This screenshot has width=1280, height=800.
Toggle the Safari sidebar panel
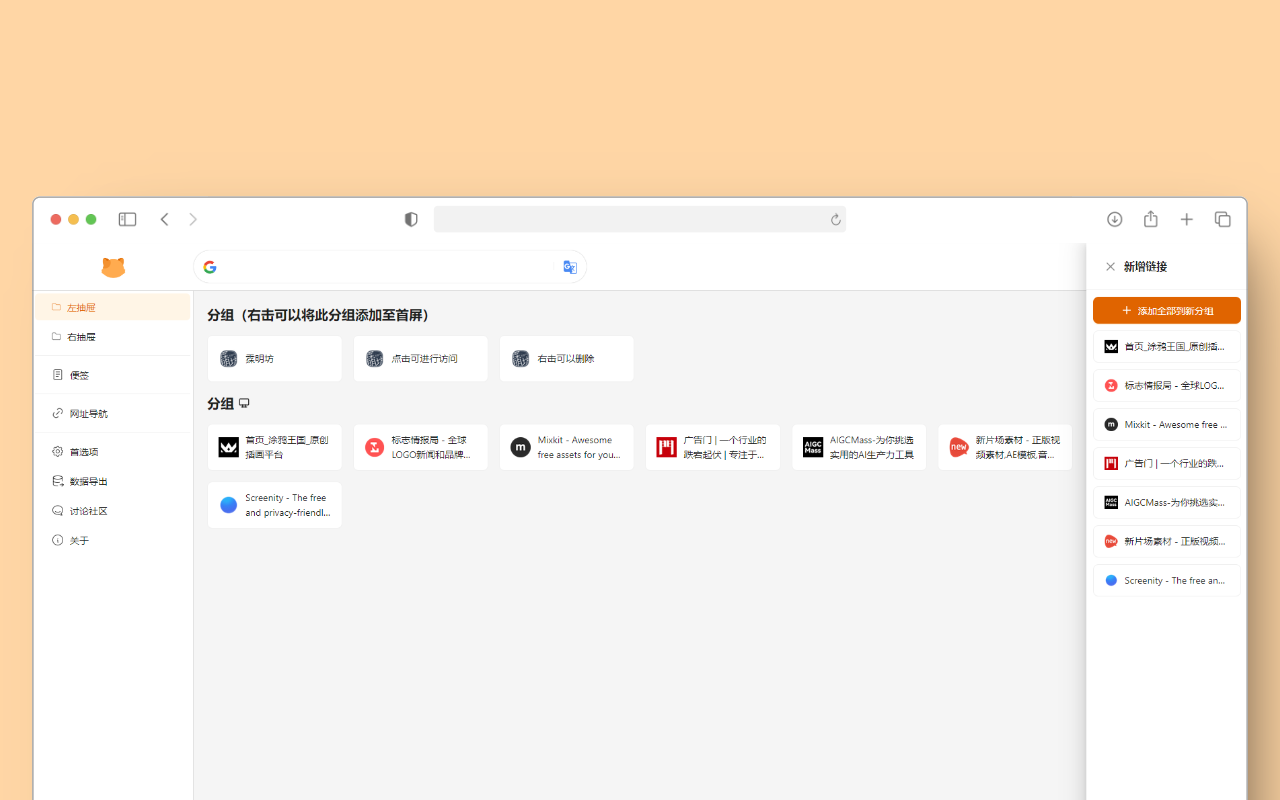click(x=127, y=218)
